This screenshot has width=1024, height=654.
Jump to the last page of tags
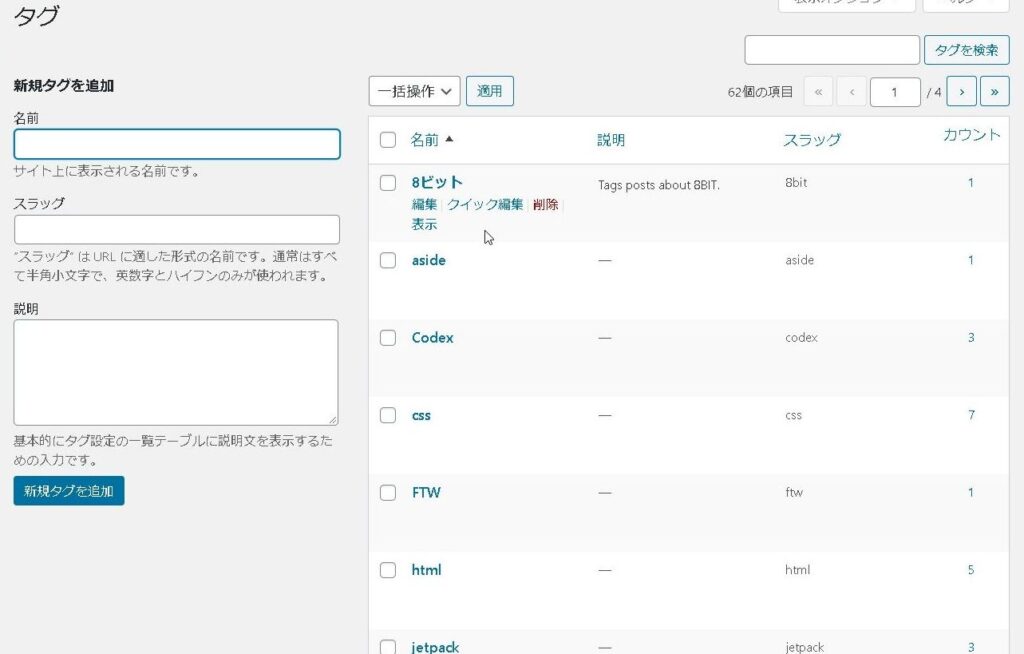[994, 91]
